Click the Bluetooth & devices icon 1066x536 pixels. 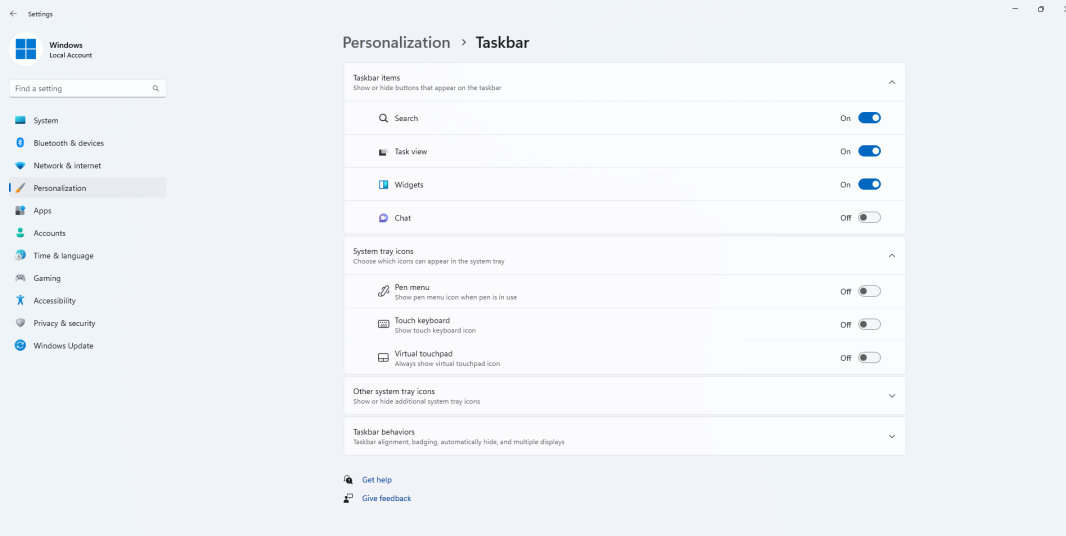(x=20, y=143)
